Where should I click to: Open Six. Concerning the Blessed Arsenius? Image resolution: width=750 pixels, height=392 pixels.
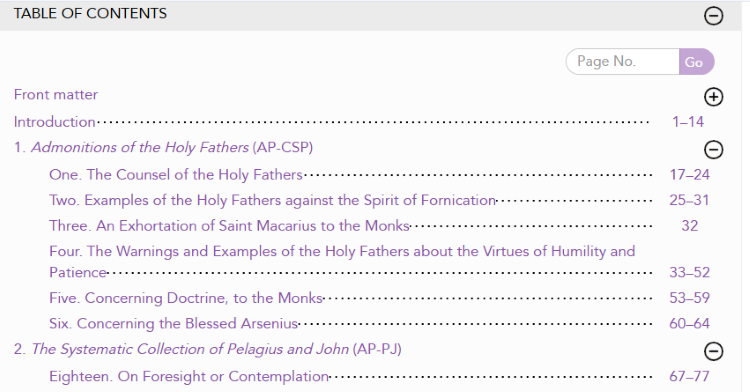coord(174,324)
